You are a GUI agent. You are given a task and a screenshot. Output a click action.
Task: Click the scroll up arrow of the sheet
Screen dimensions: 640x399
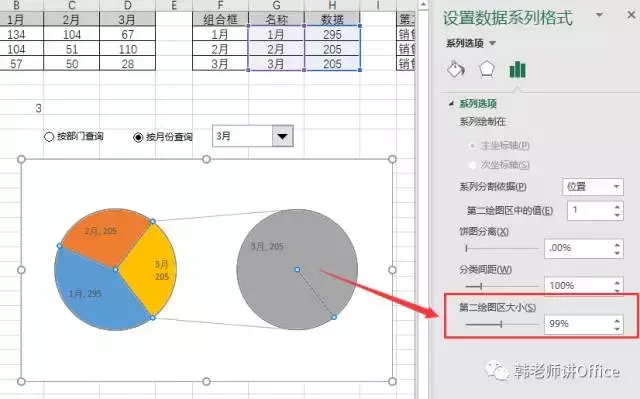tap(423, 5)
